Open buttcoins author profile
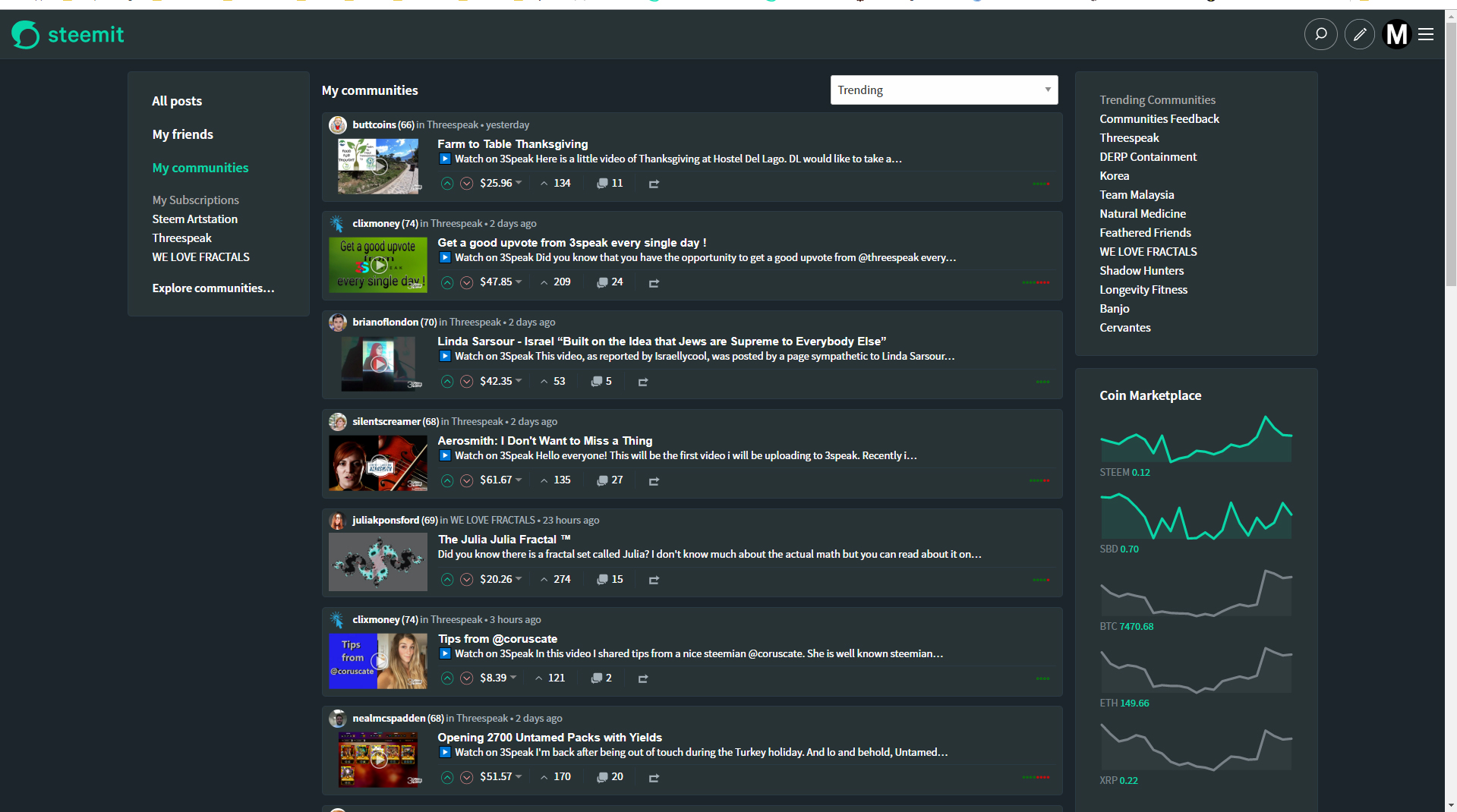Screen dimensions: 1457x812 pos(374,124)
